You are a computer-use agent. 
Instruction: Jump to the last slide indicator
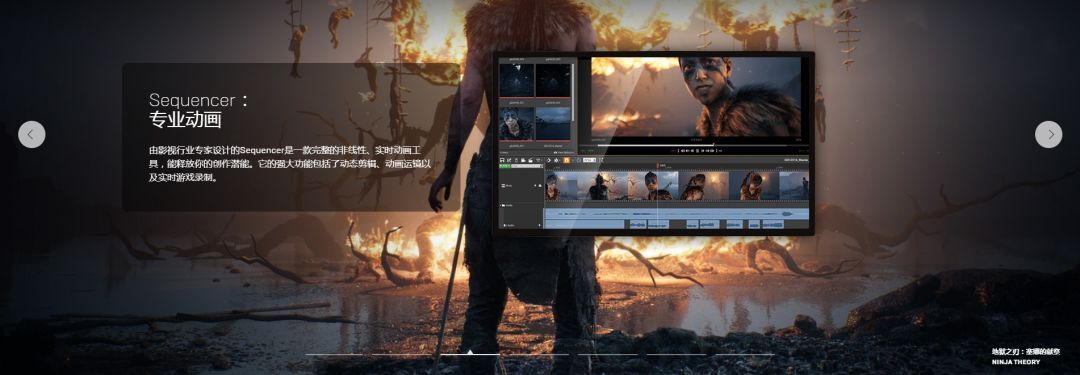click(x=745, y=354)
